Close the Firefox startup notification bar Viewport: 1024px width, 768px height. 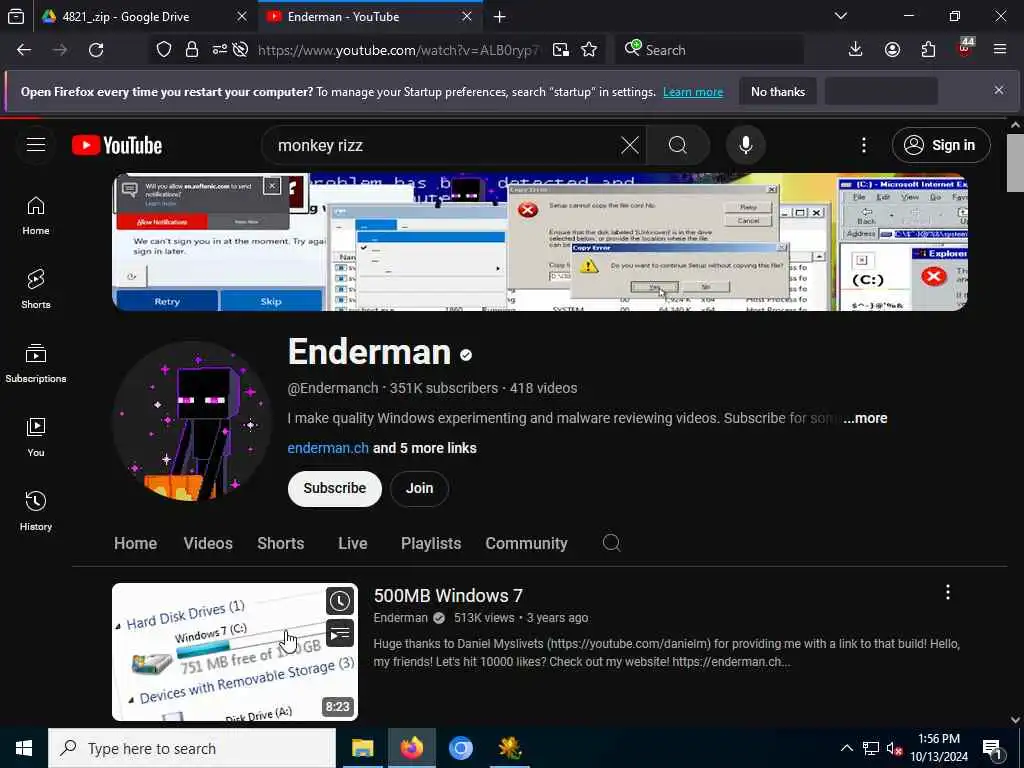coord(999,90)
